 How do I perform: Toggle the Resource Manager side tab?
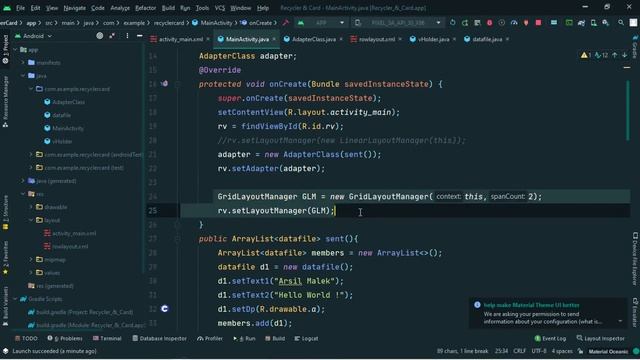(x=5, y=102)
